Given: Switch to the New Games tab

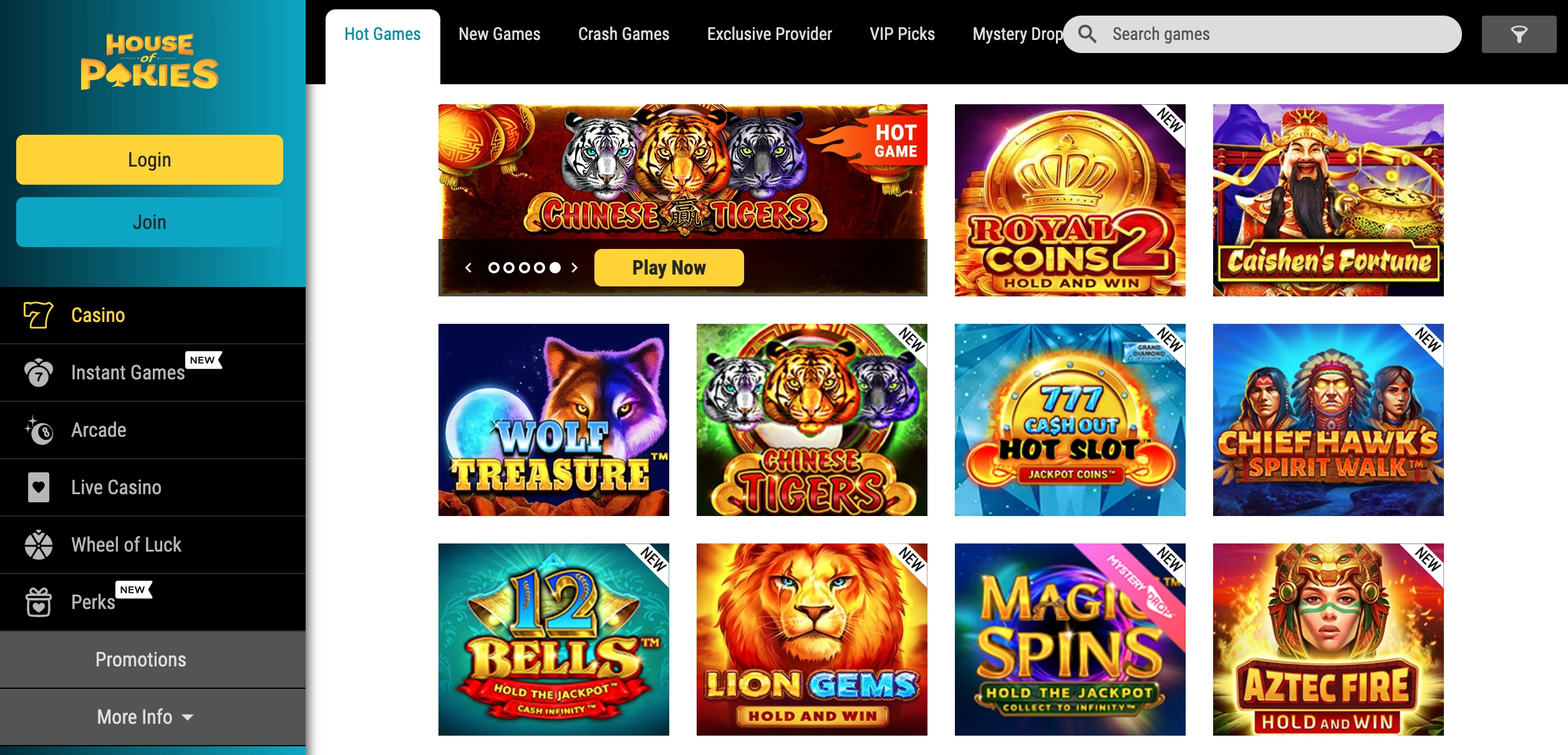Looking at the screenshot, I should pyautogui.click(x=500, y=34).
